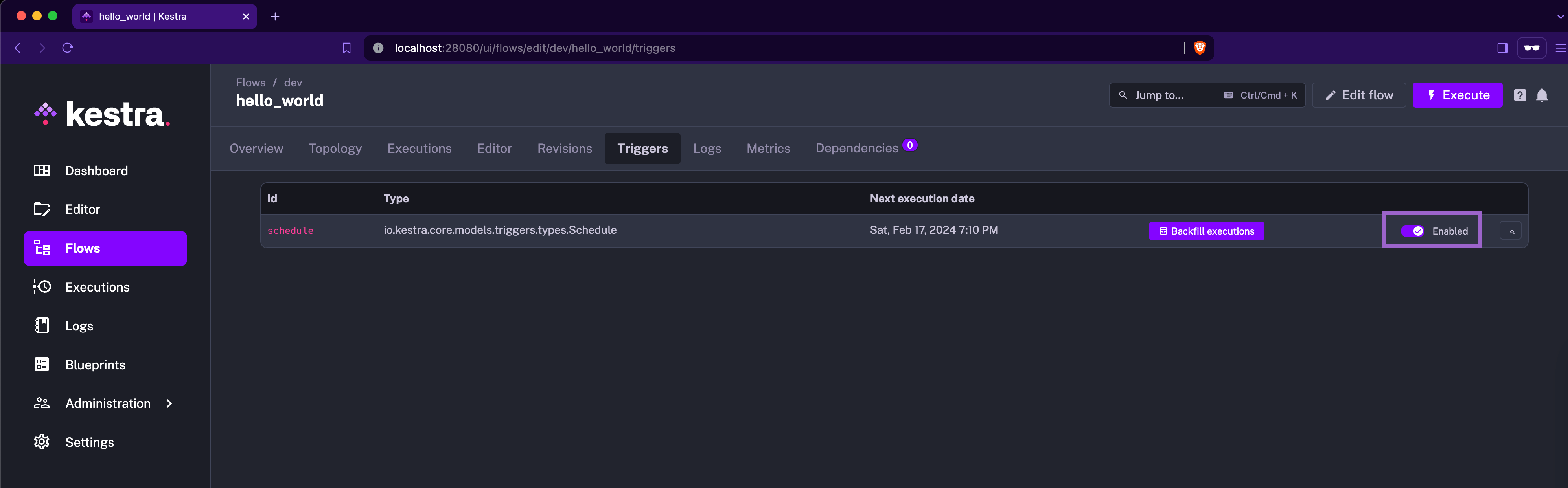Open help using the question mark icon

pos(1520,95)
